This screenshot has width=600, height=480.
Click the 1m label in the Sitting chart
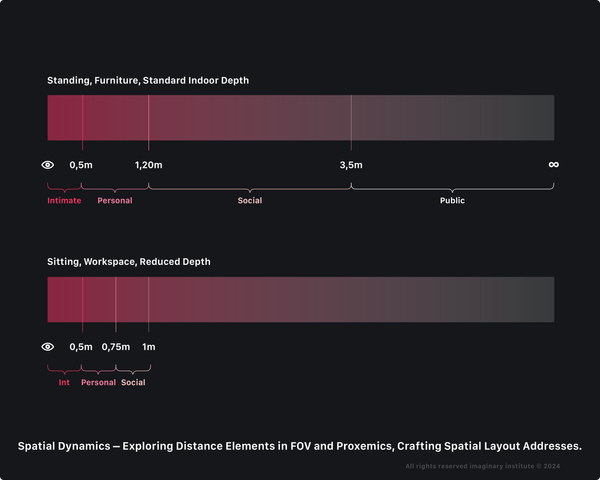pyautogui.click(x=149, y=347)
